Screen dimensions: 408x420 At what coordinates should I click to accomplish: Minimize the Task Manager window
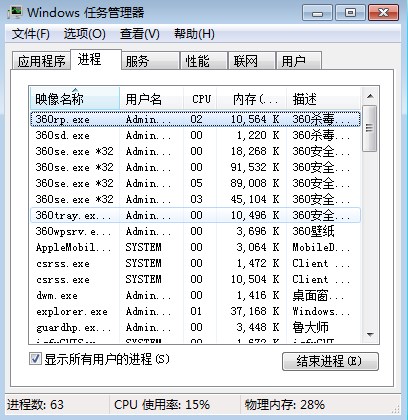coord(317,13)
